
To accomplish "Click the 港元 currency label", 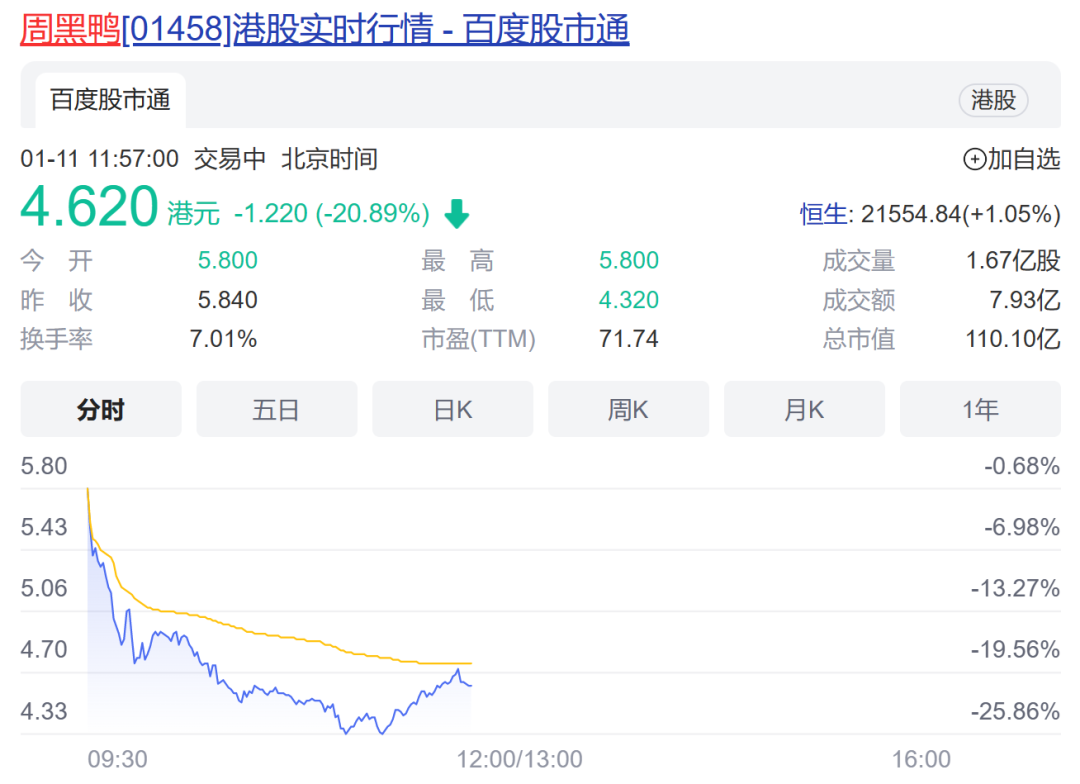I will (x=194, y=214).
